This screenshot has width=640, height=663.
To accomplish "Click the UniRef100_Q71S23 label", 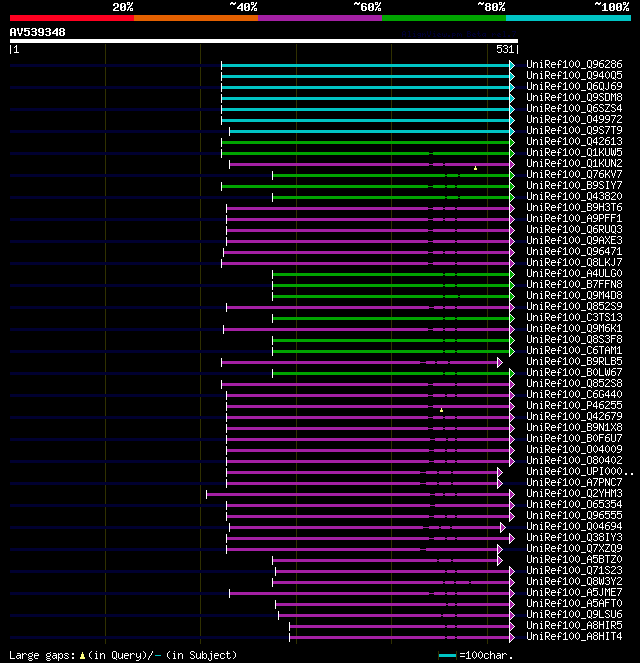I will (574, 570).
